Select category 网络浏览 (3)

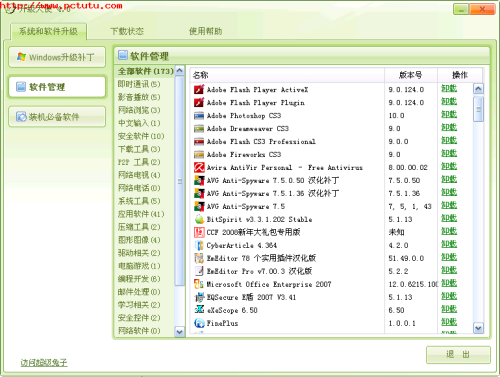[x=139, y=110]
